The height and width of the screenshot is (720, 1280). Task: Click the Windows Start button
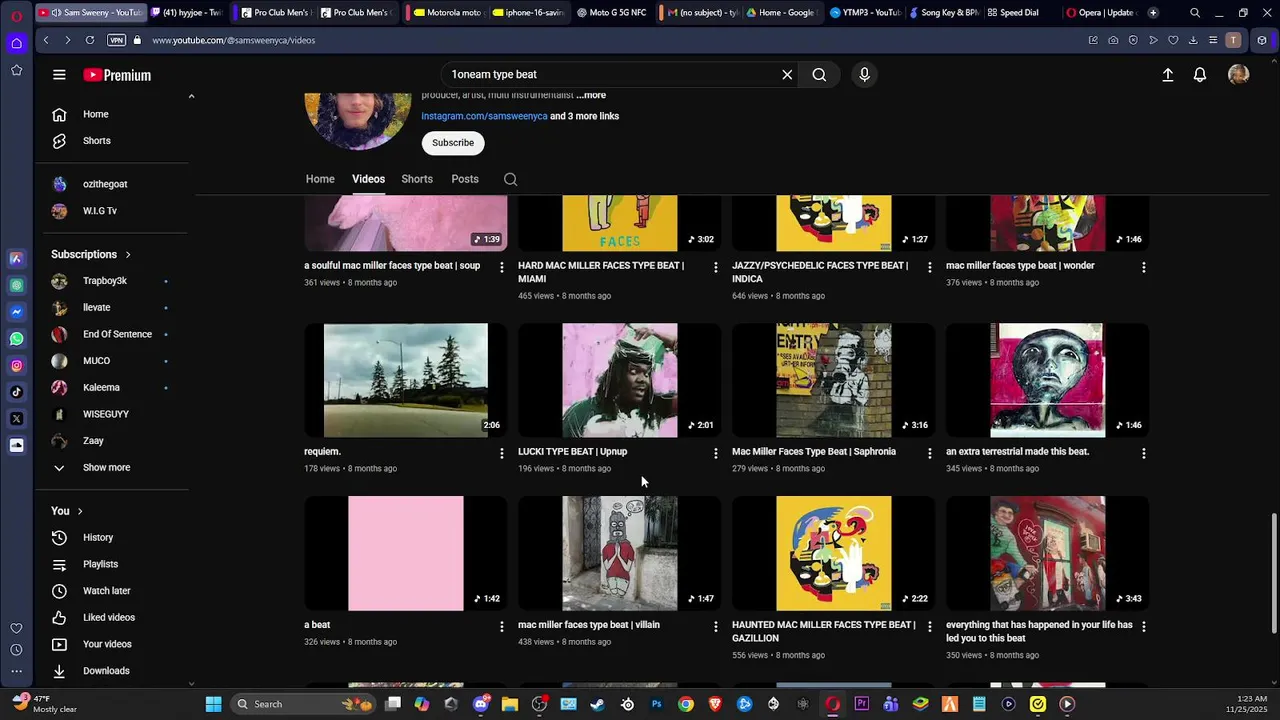213,704
